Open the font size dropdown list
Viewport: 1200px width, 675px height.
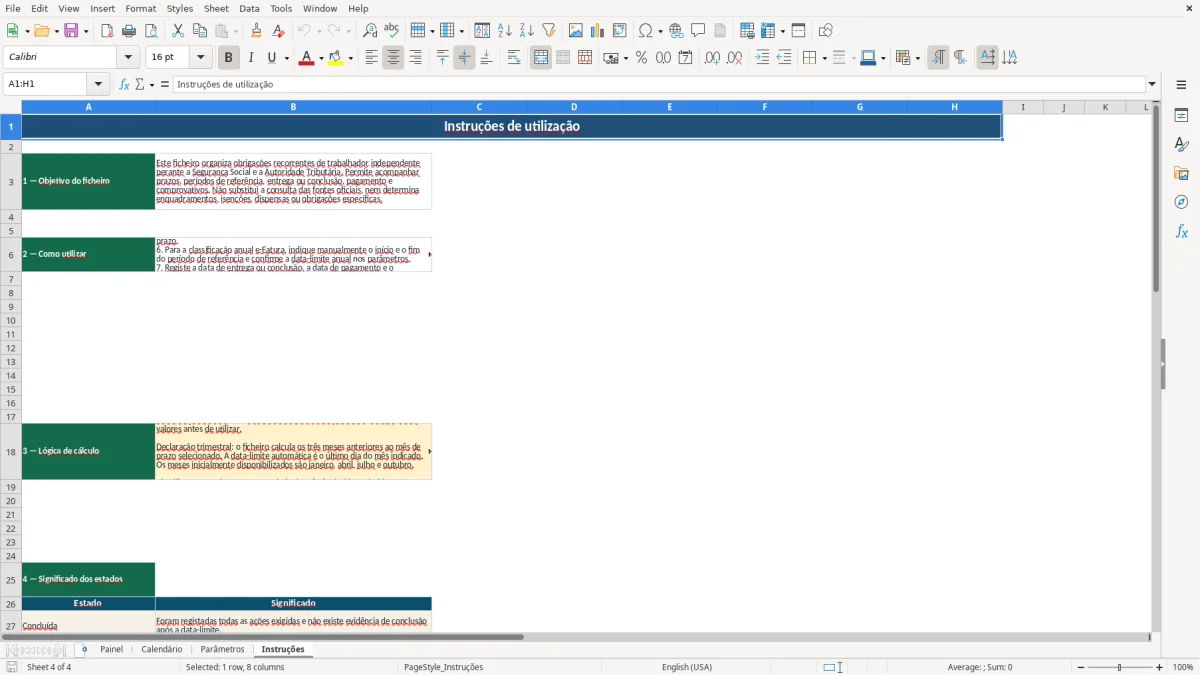(201, 58)
